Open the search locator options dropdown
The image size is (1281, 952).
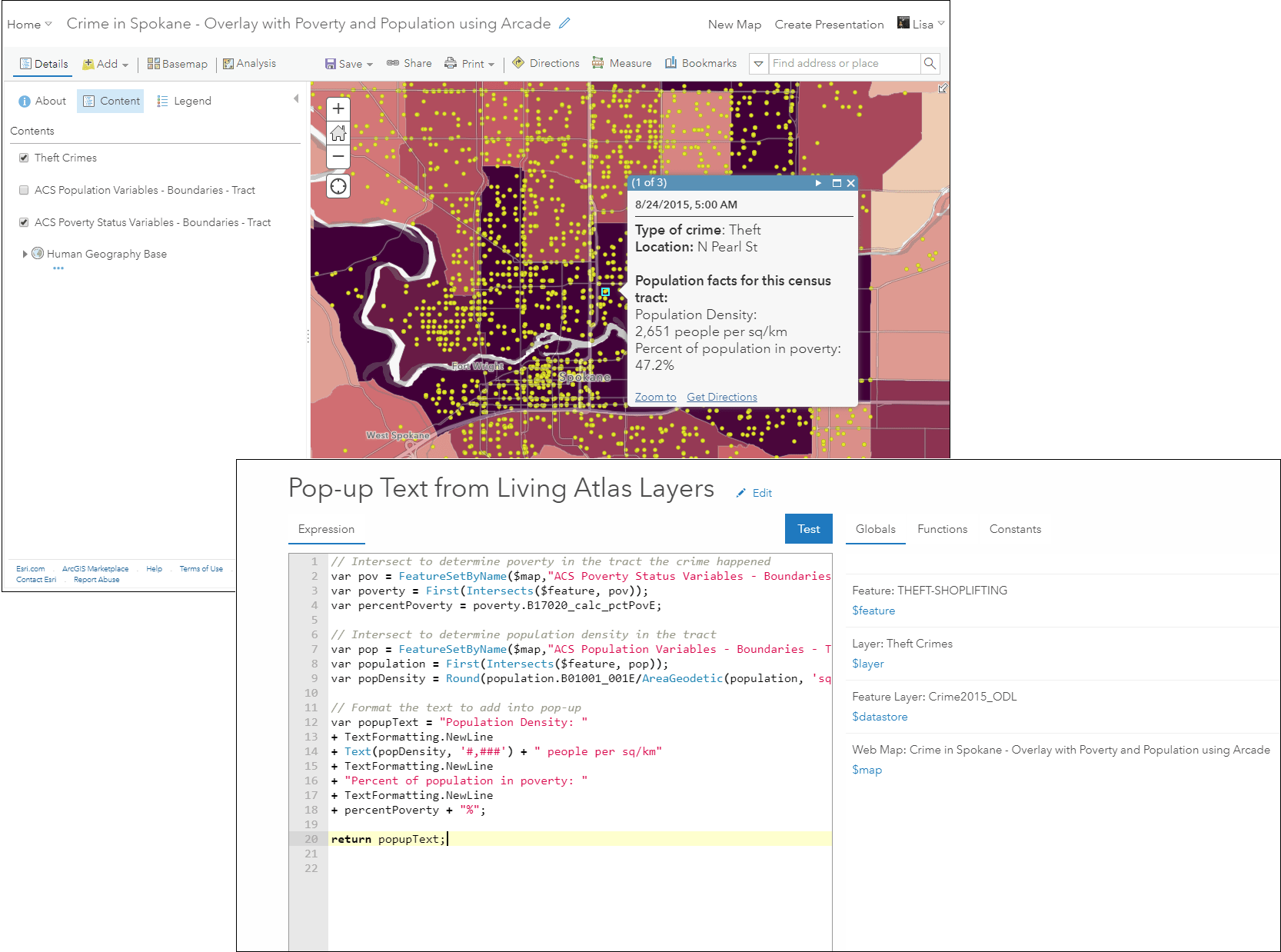click(758, 63)
